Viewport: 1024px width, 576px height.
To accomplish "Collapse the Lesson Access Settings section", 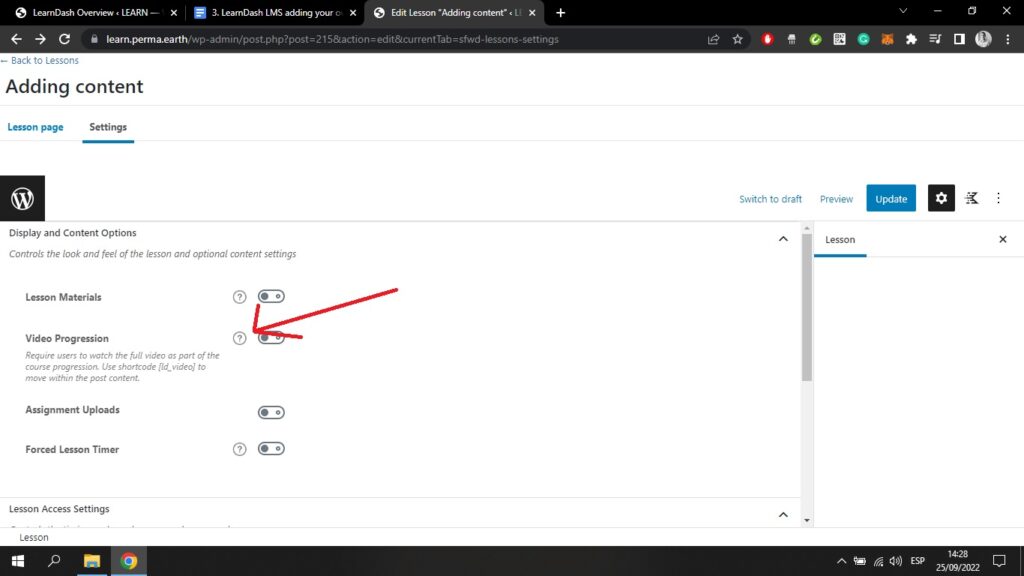I will pos(783,514).
